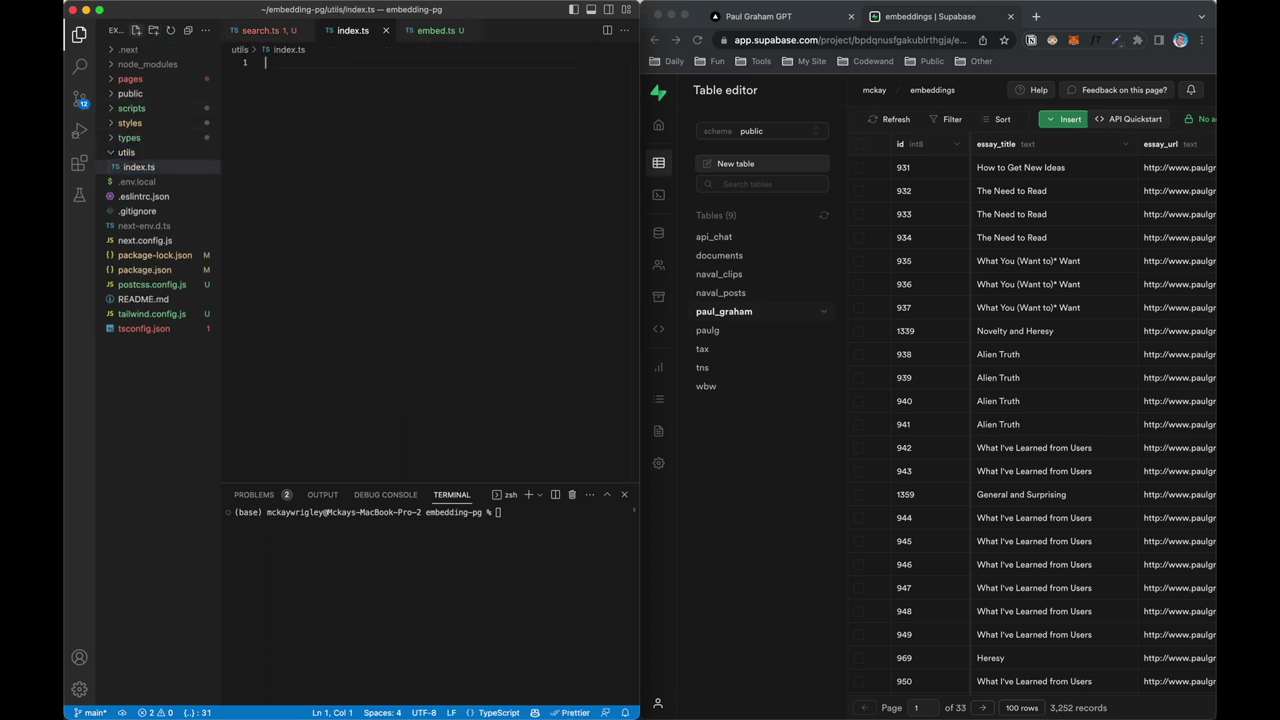Open Supabase Home icon in sidebar
This screenshot has height=720, width=1280.
(x=658, y=125)
